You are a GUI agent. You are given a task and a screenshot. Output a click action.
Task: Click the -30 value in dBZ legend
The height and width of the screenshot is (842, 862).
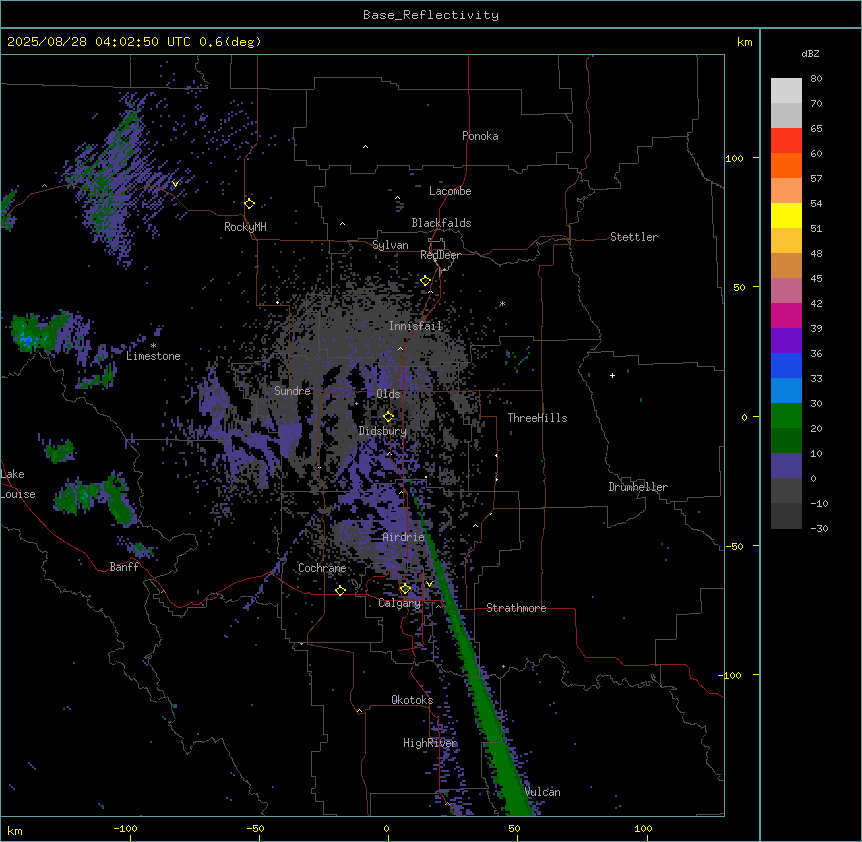click(819, 528)
